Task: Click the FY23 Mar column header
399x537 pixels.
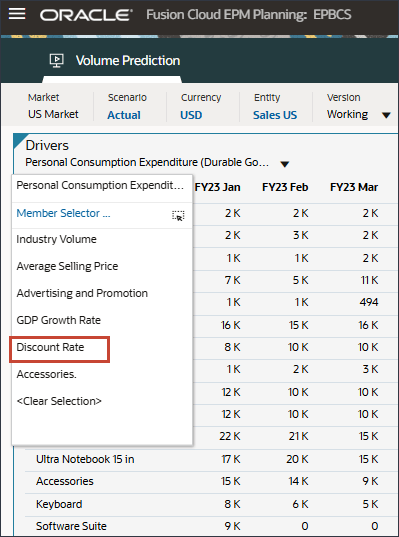Action: point(354,187)
